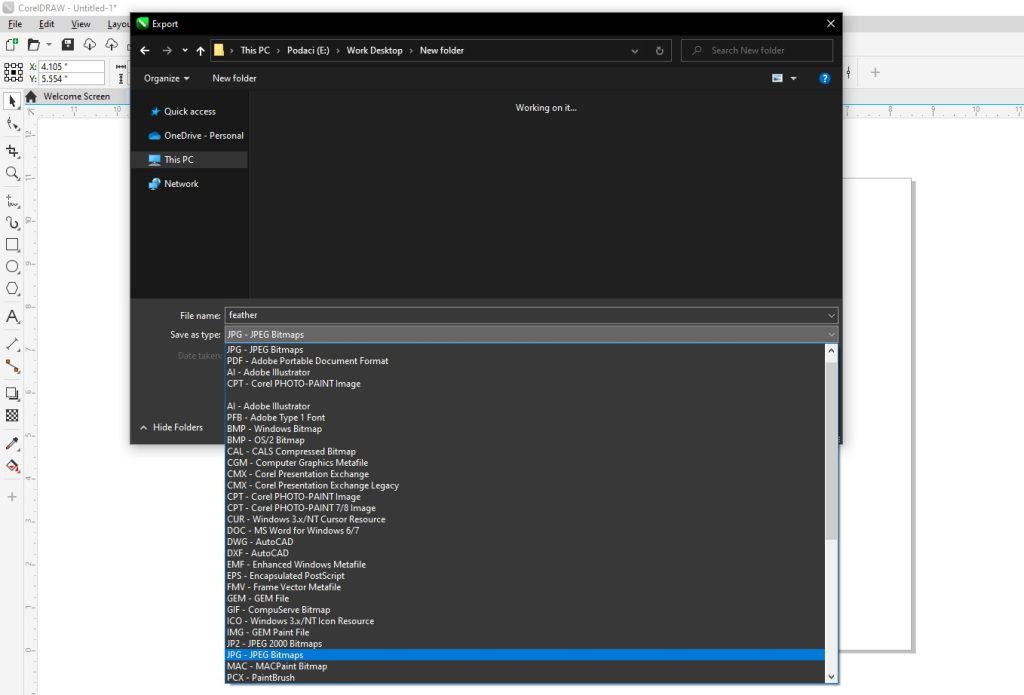Select the Crop tool
This screenshot has width=1024, height=695.
tap(12, 151)
